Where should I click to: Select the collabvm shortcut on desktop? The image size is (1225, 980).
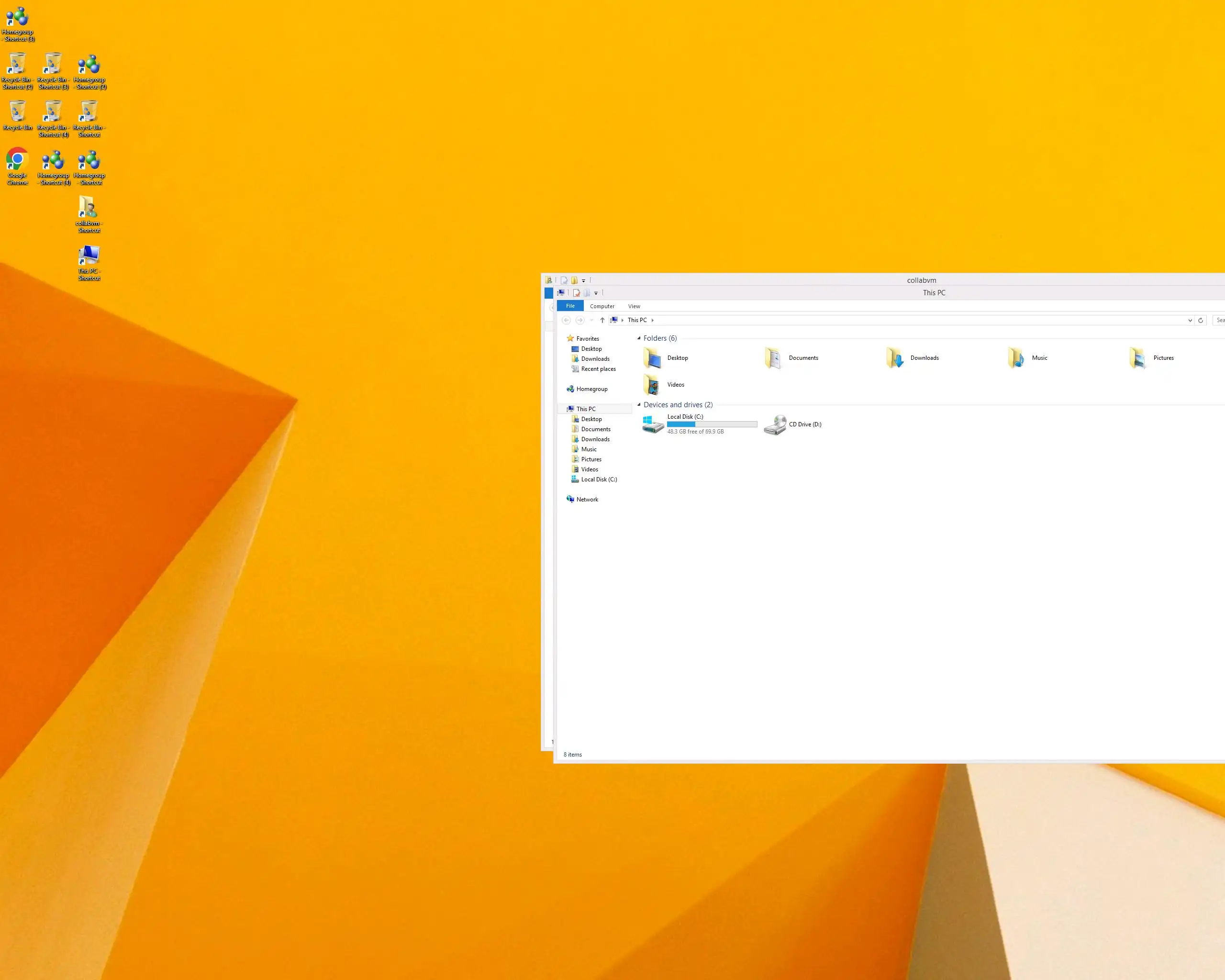pos(88,213)
